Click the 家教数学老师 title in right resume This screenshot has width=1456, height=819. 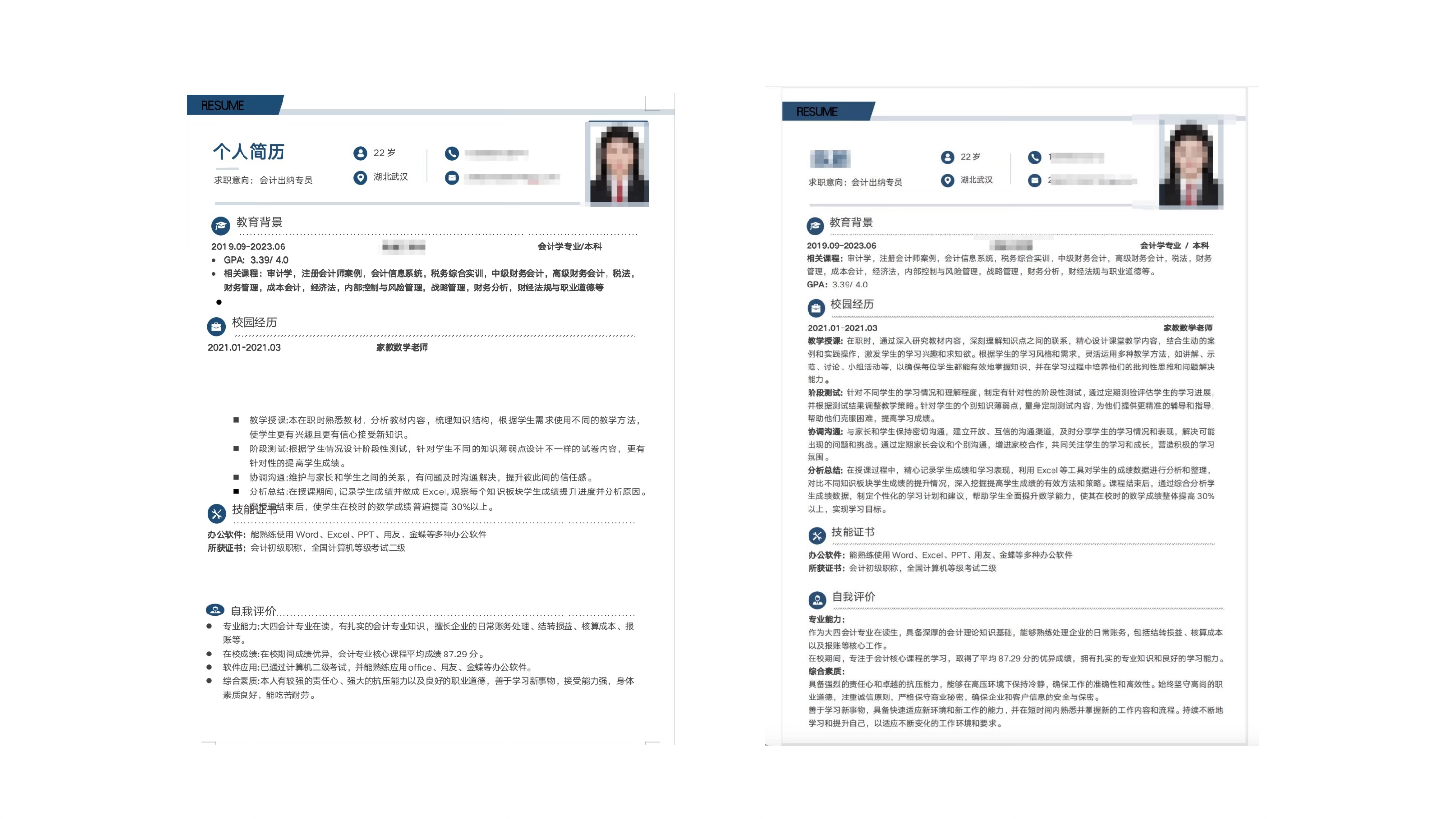coord(1187,328)
